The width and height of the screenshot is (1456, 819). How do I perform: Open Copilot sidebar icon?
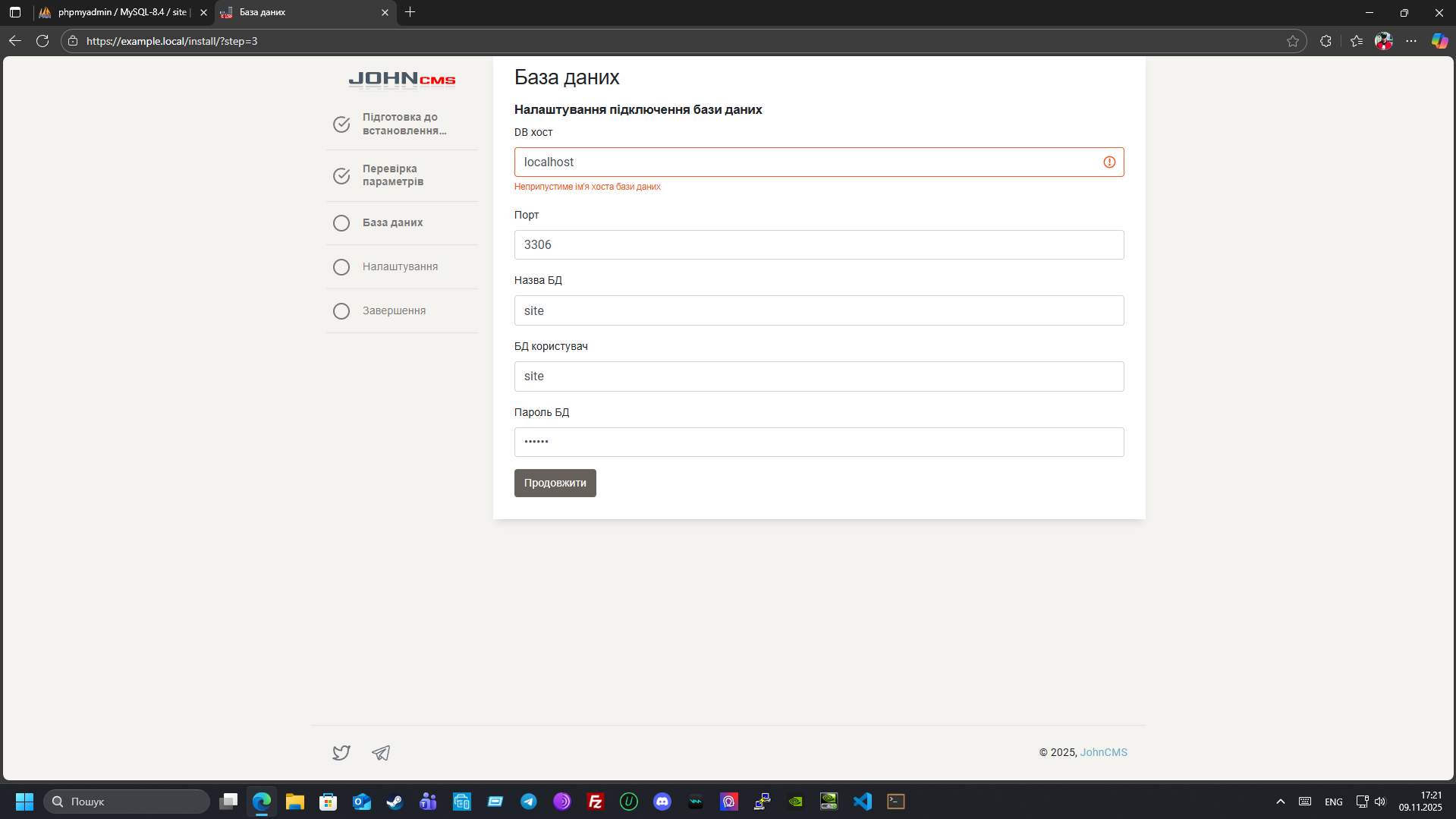[1439, 41]
